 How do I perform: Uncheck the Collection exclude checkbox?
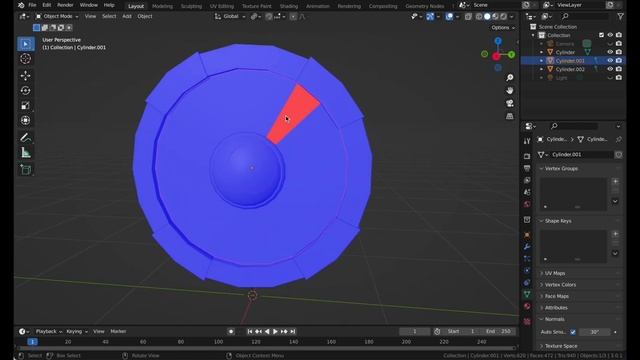(601, 35)
